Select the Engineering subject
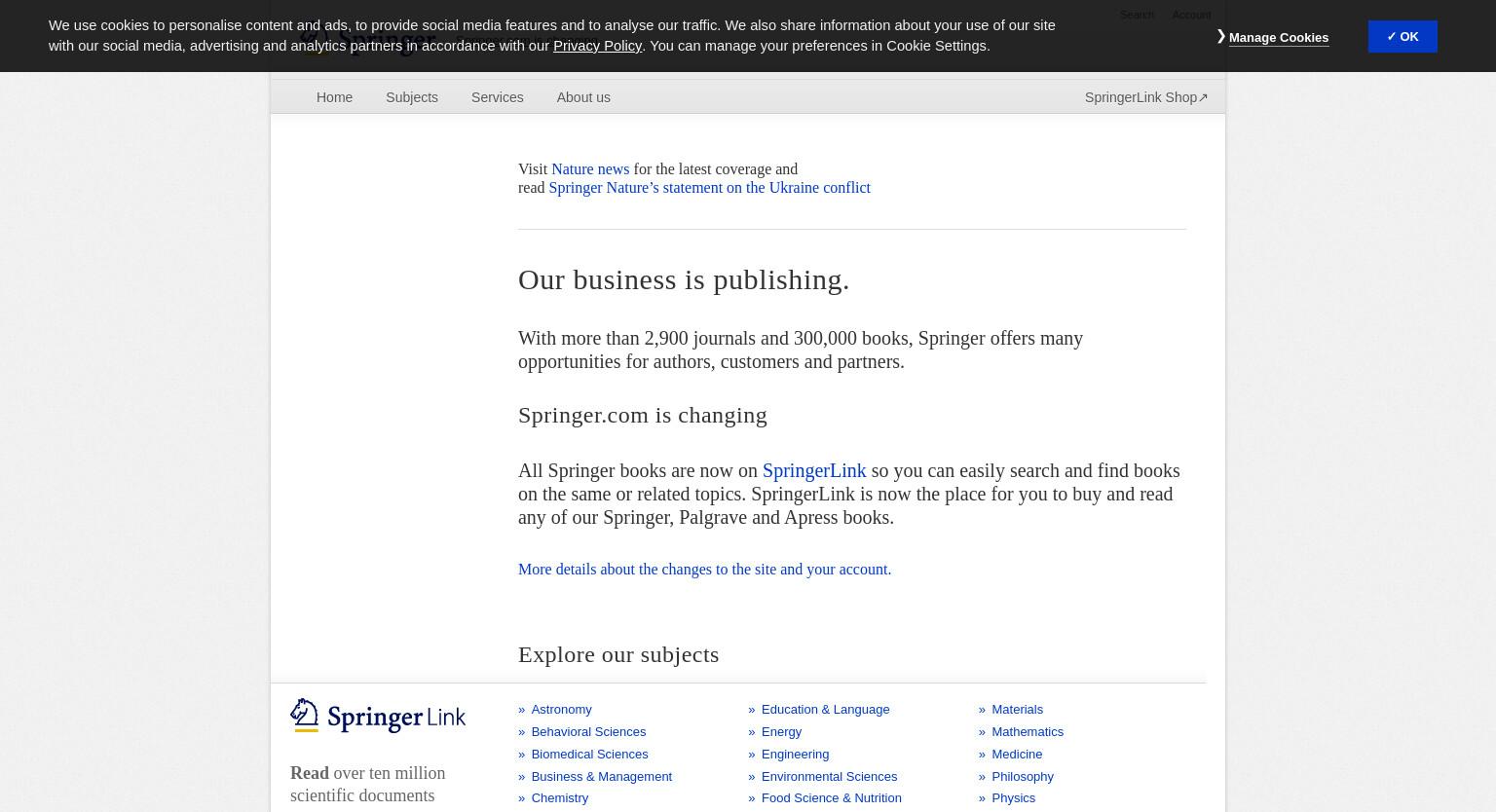Viewport: 1496px width, 812px height. point(795,754)
